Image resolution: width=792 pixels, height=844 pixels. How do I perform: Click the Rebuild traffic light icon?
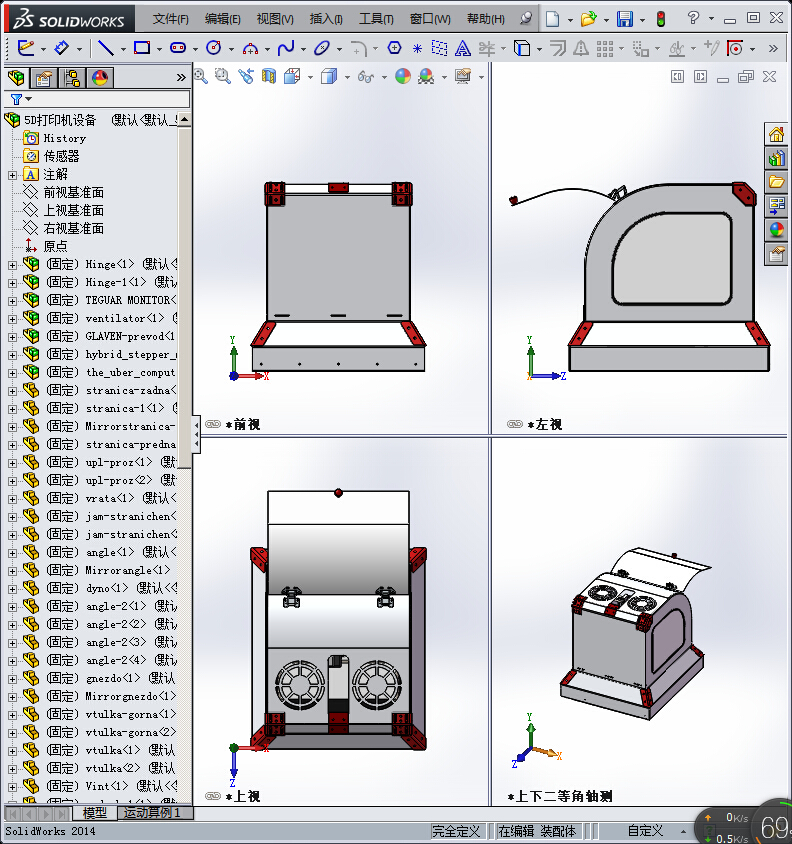point(661,19)
